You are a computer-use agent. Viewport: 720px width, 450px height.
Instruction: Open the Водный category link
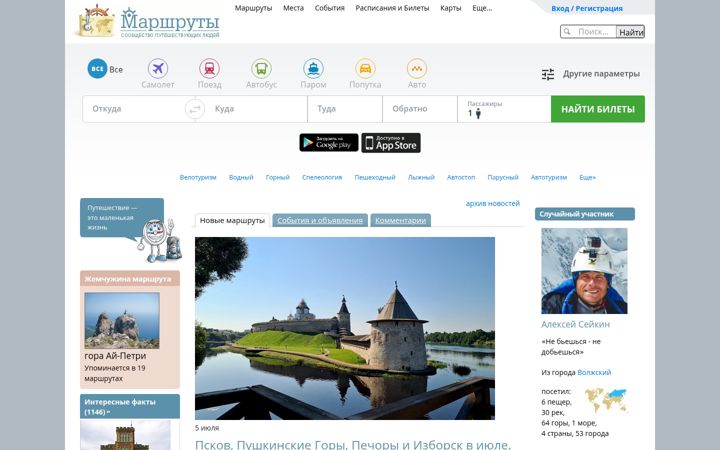(241, 177)
